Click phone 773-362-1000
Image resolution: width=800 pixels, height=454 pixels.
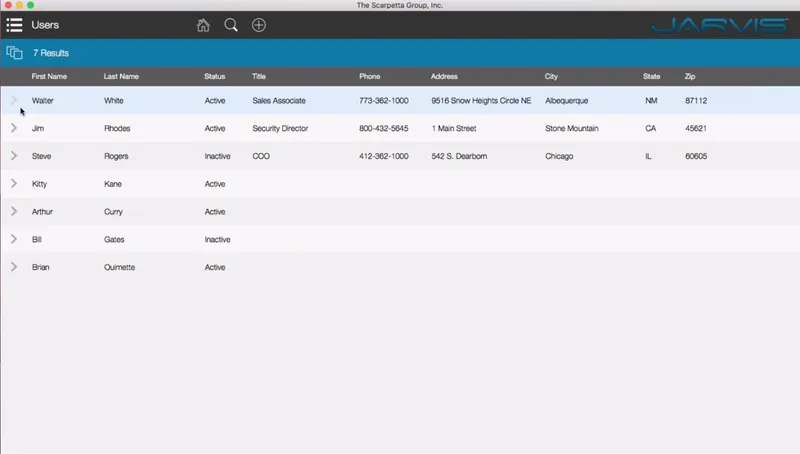point(384,100)
